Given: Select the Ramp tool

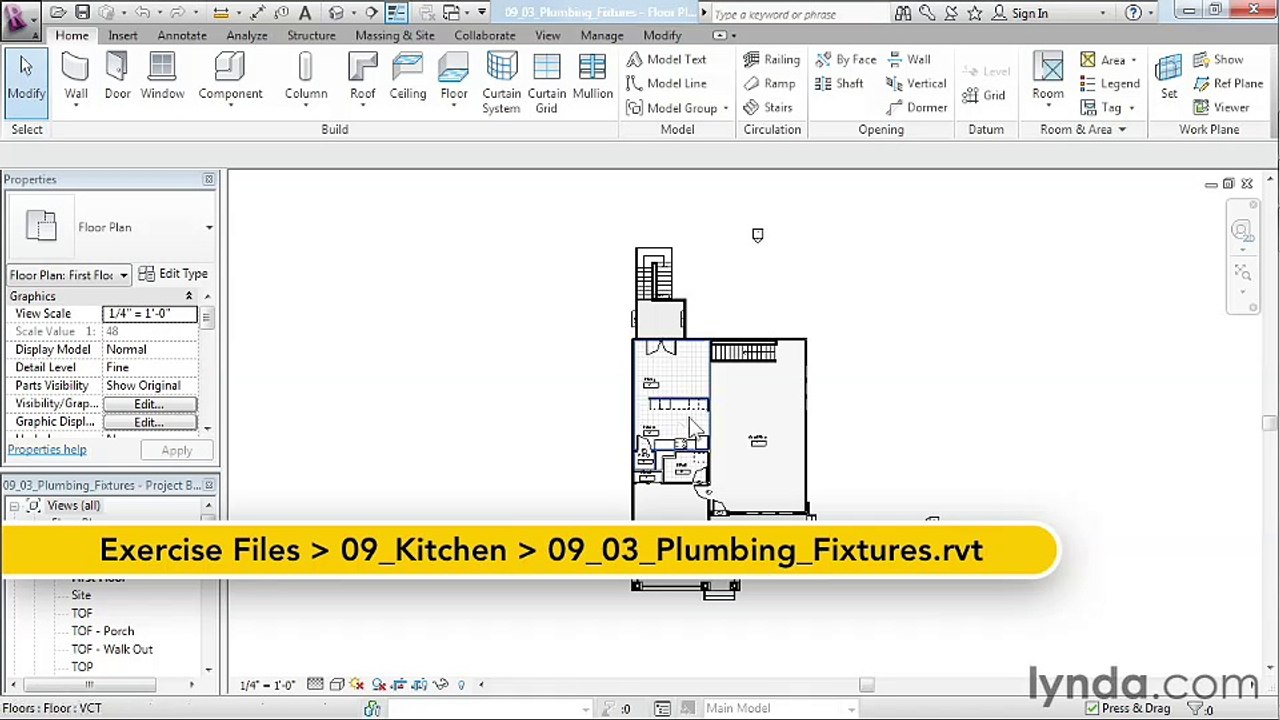Looking at the screenshot, I should click(769, 84).
